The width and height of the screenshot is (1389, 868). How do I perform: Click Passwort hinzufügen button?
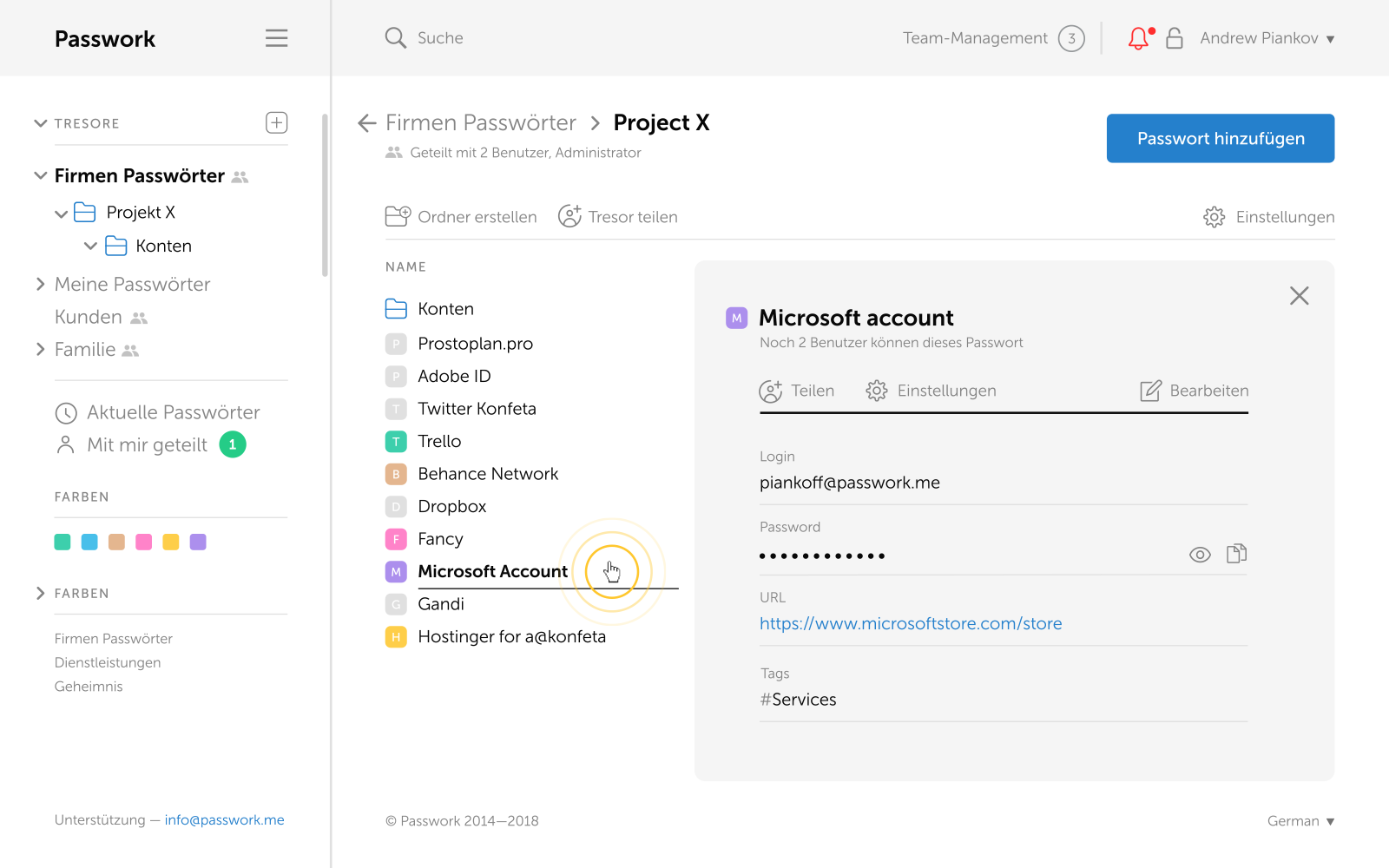pos(1220,138)
